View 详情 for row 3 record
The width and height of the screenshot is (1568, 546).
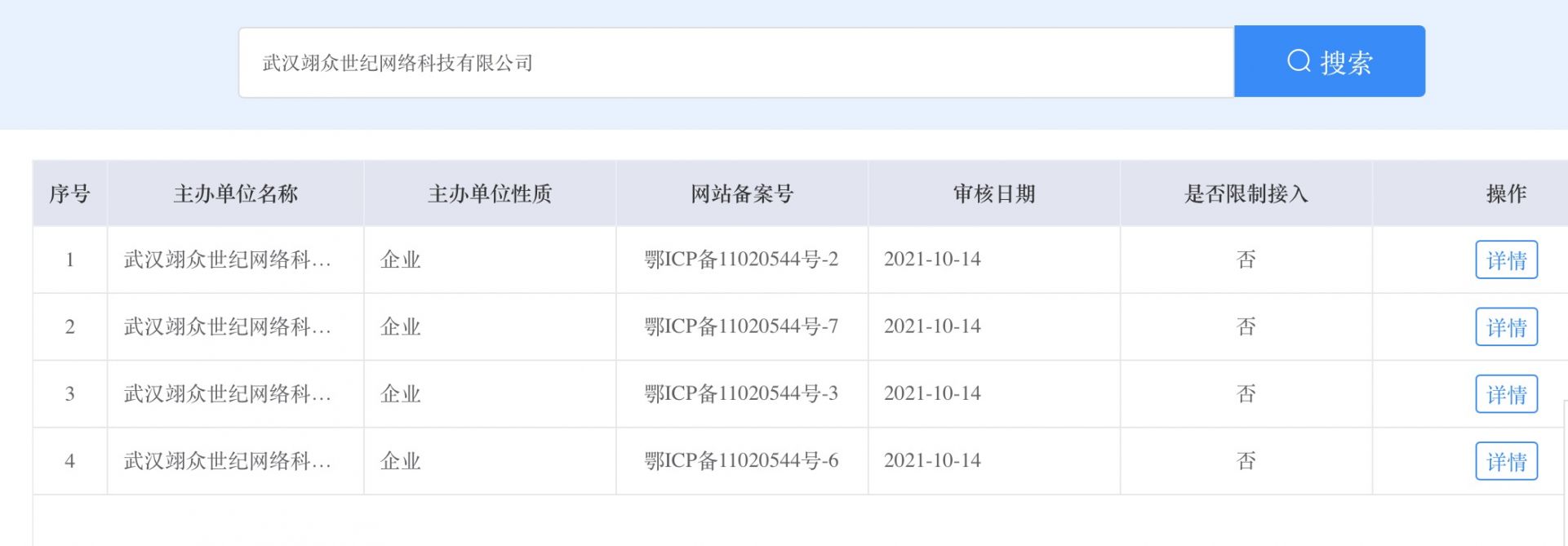pyautogui.click(x=1506, y=394)
